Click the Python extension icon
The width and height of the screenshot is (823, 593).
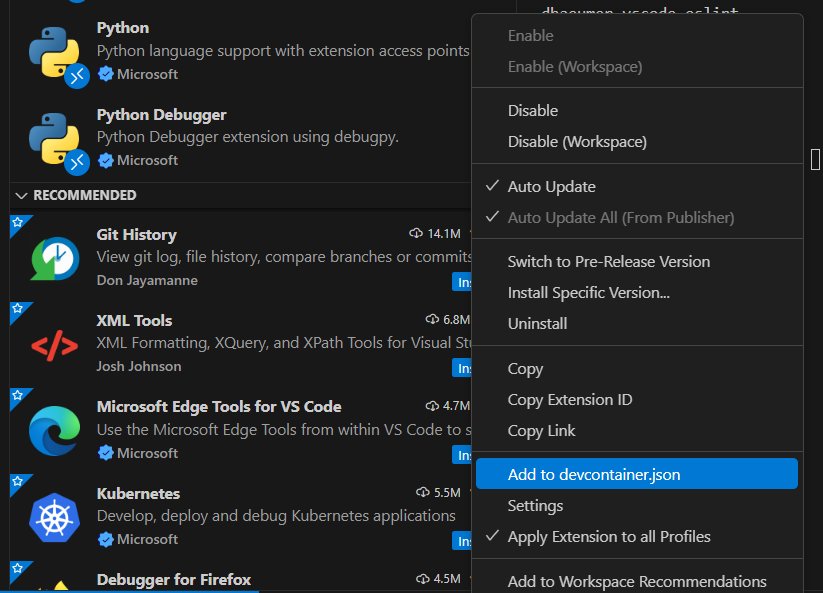point(54,53)
